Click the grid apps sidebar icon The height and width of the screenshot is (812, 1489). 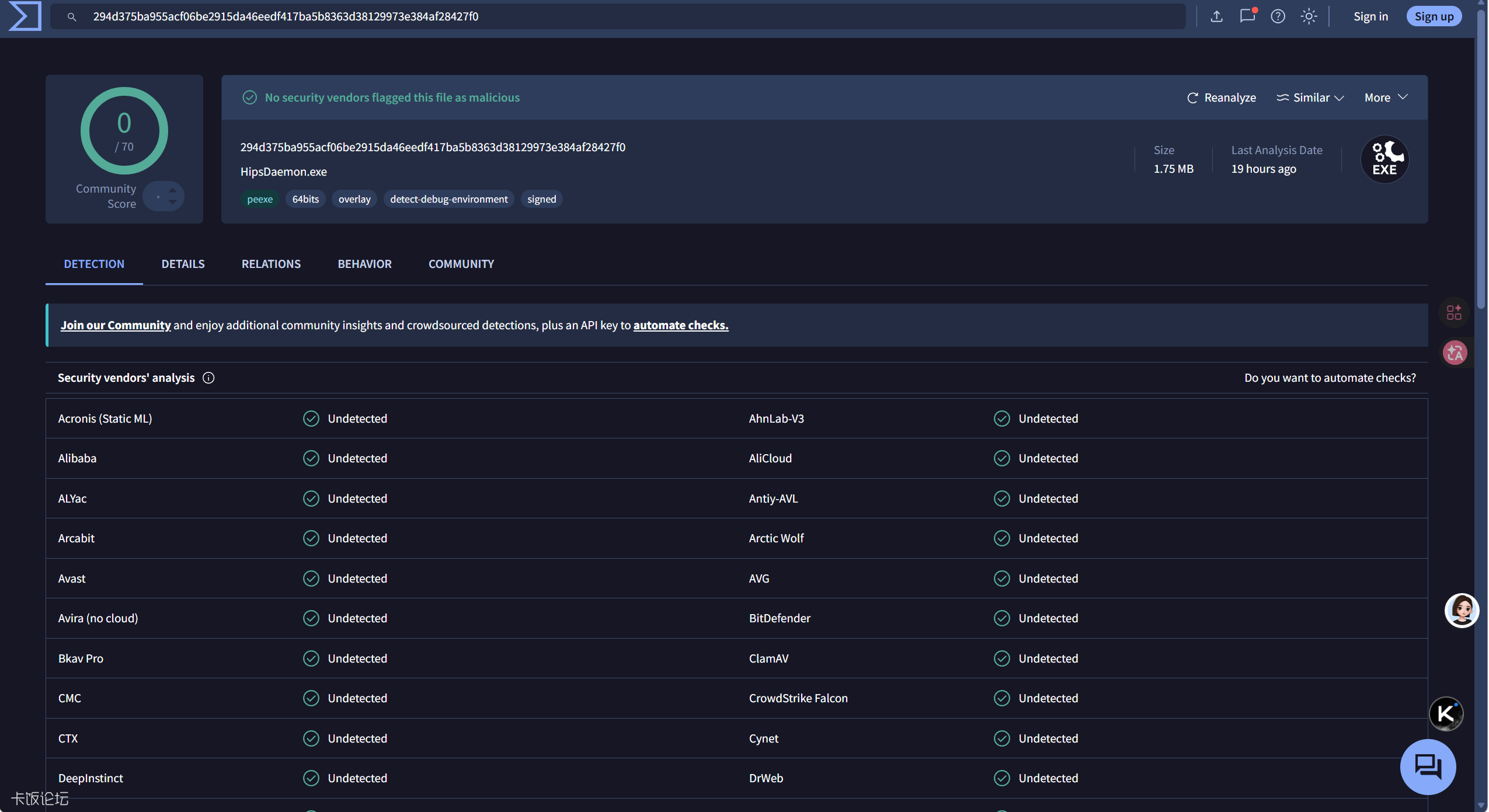click(1454, 312)
